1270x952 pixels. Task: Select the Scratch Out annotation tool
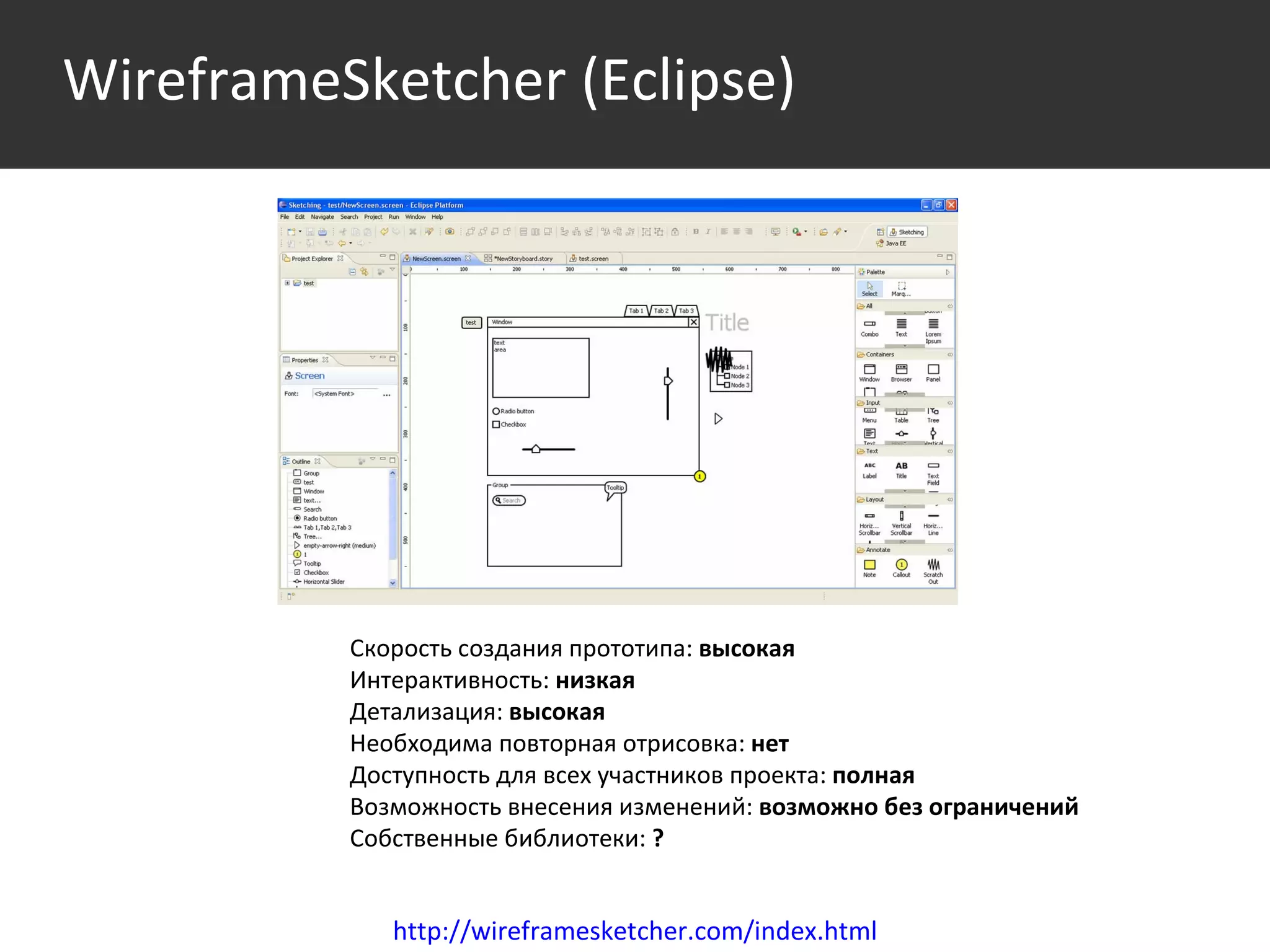coord(933,571)
